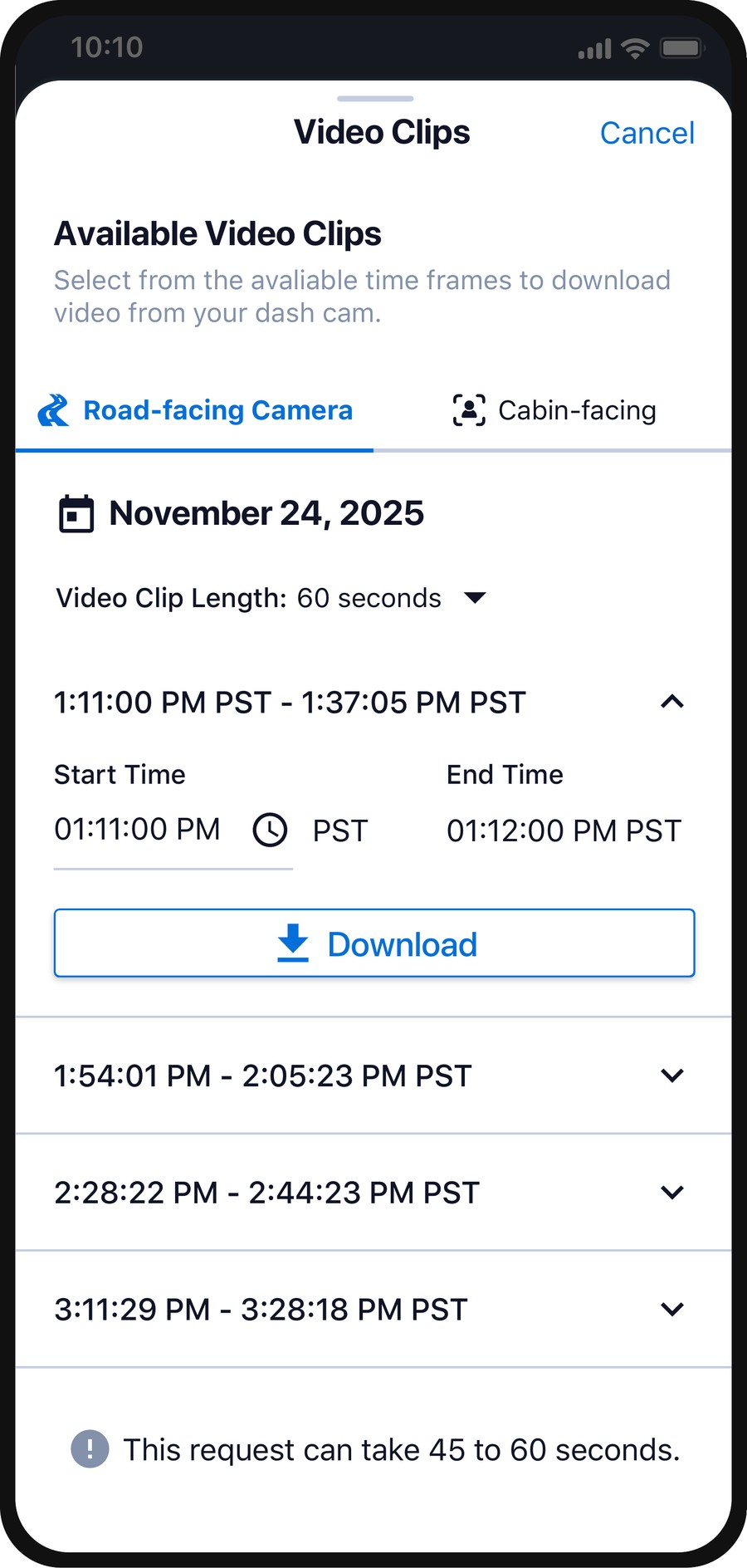Expand the 3:11:29 PM clip entry
This screenshot has height=1568, width=747.
[x=672, y=1309]
